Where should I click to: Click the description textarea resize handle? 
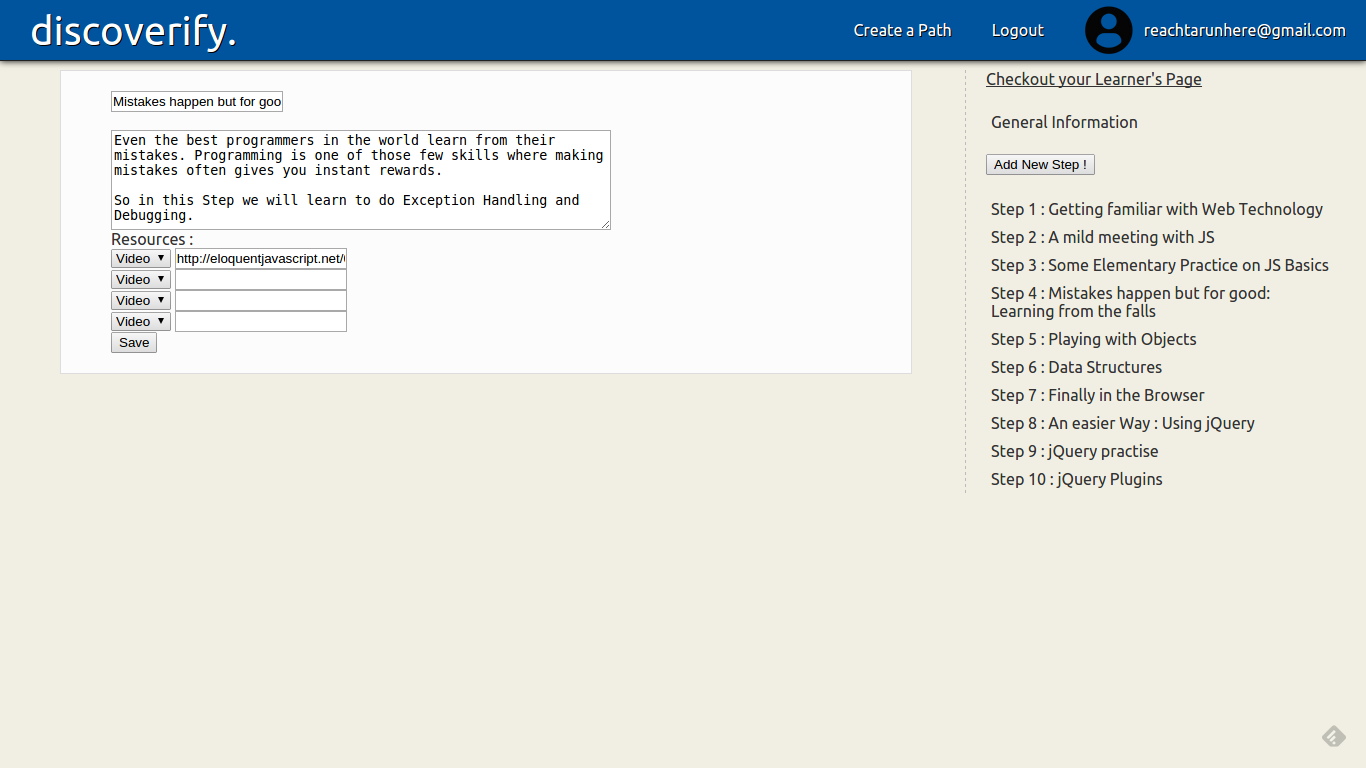pos(605,225)
